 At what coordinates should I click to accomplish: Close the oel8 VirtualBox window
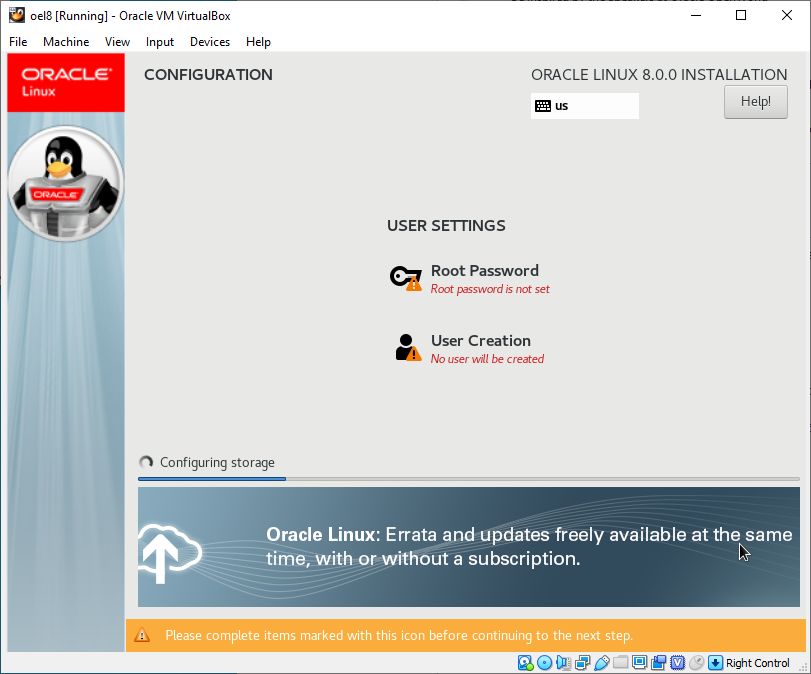pos(787,15)
